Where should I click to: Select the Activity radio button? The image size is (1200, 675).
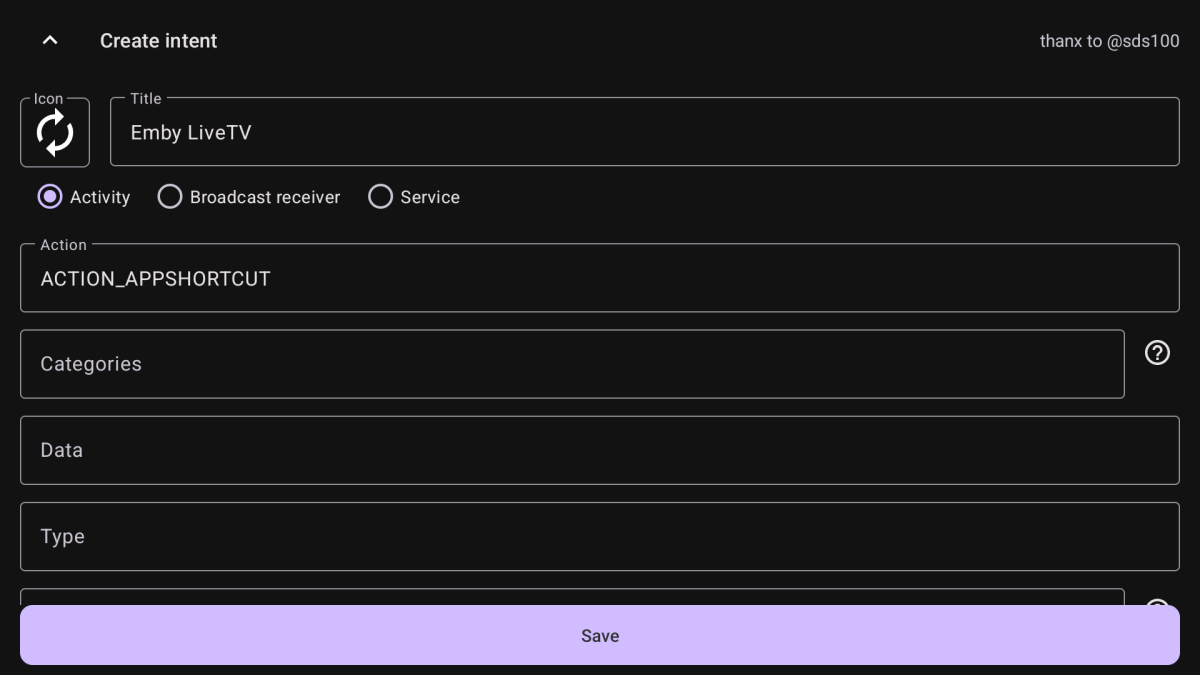(x=50, y=197)
